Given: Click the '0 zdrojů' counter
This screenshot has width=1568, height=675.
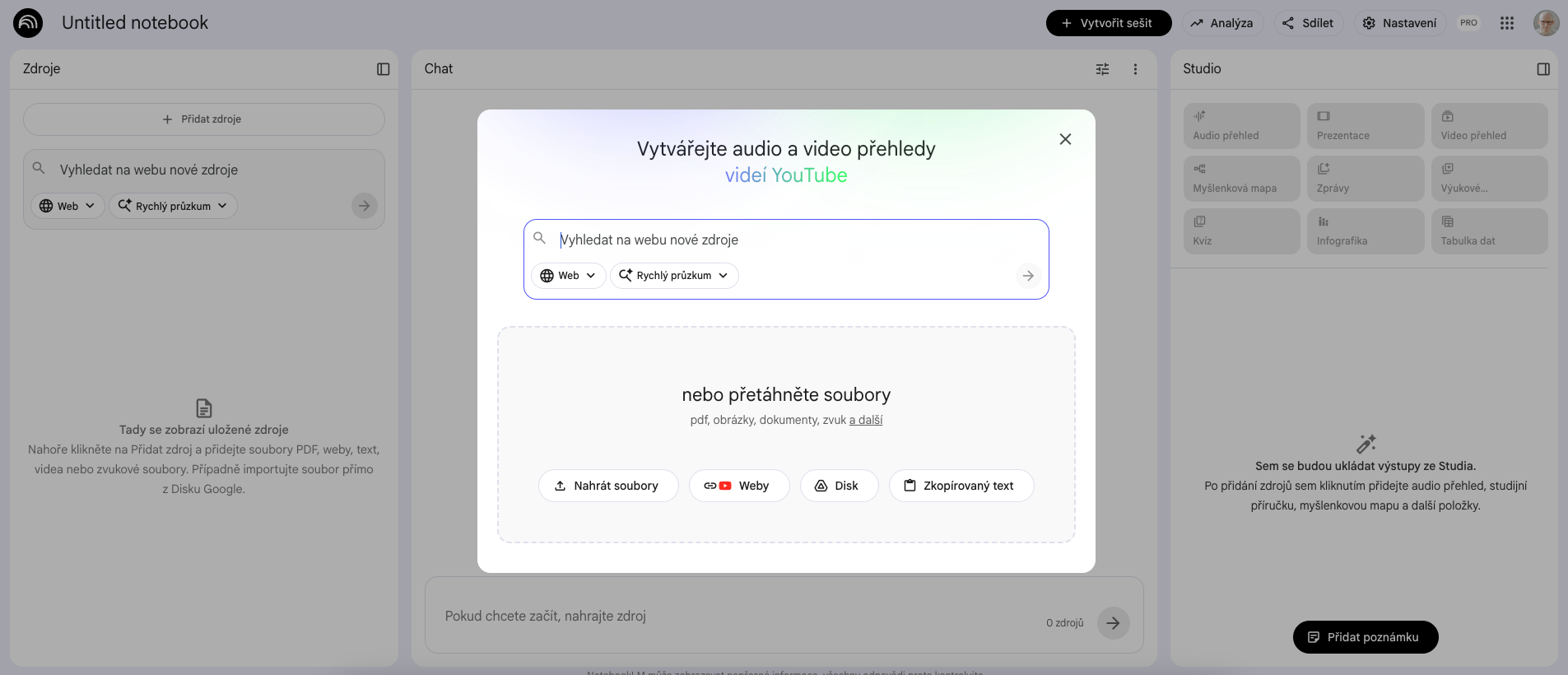Looking at the screenshot, I should 1065,623.
